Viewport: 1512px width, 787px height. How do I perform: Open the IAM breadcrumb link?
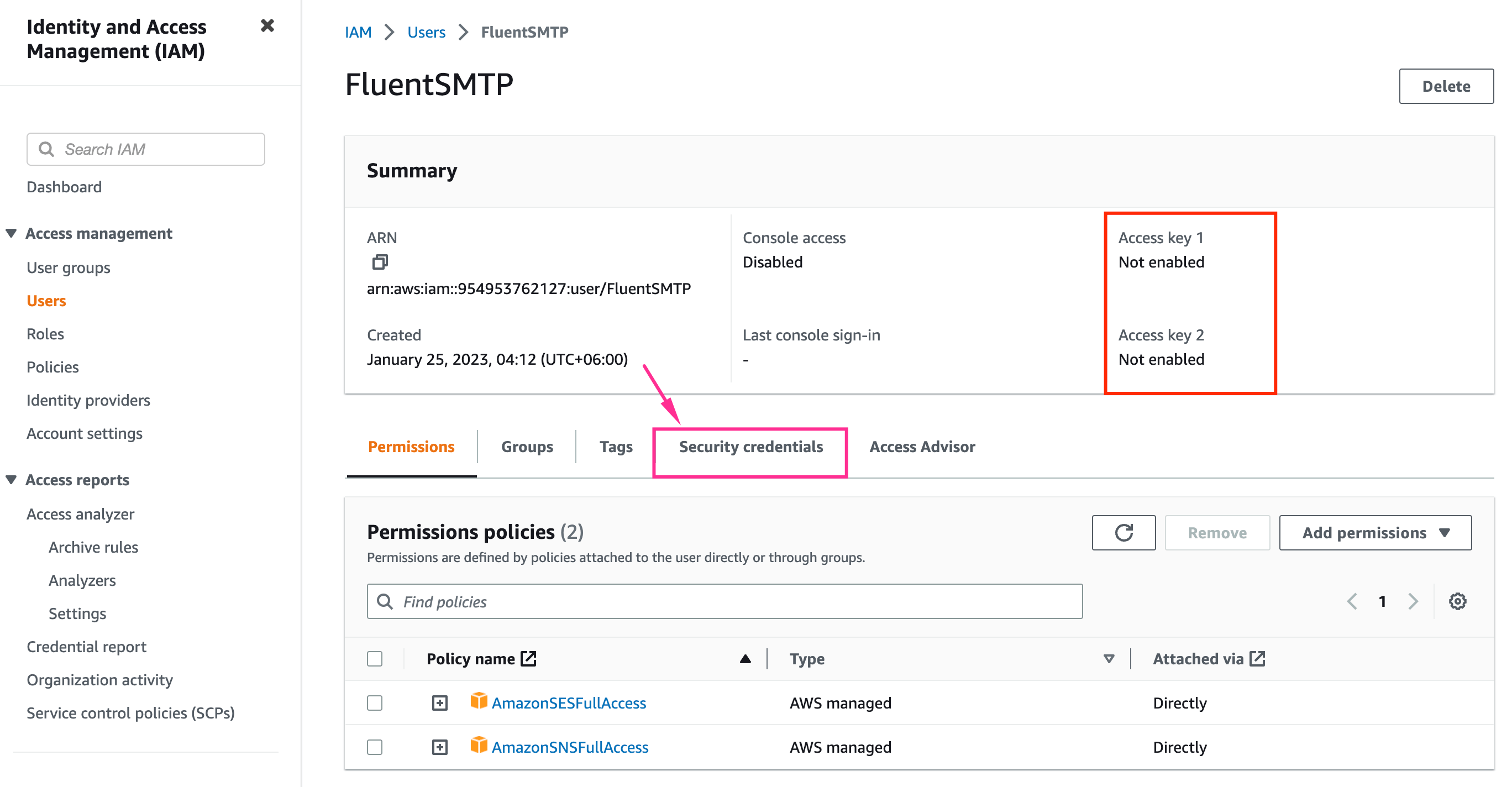[x=358, y=32]
